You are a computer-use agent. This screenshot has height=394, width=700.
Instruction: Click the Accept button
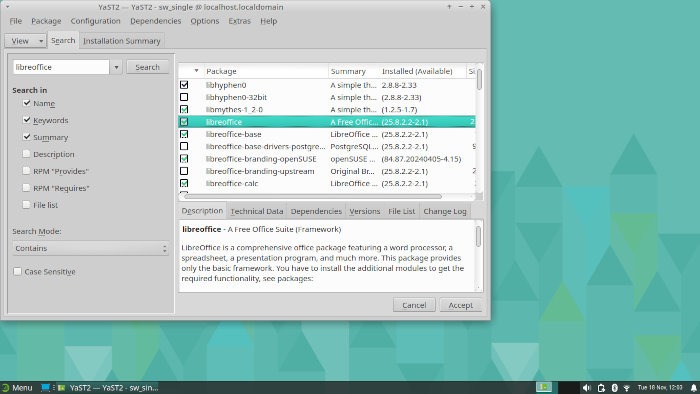click(x=460, y=305)
